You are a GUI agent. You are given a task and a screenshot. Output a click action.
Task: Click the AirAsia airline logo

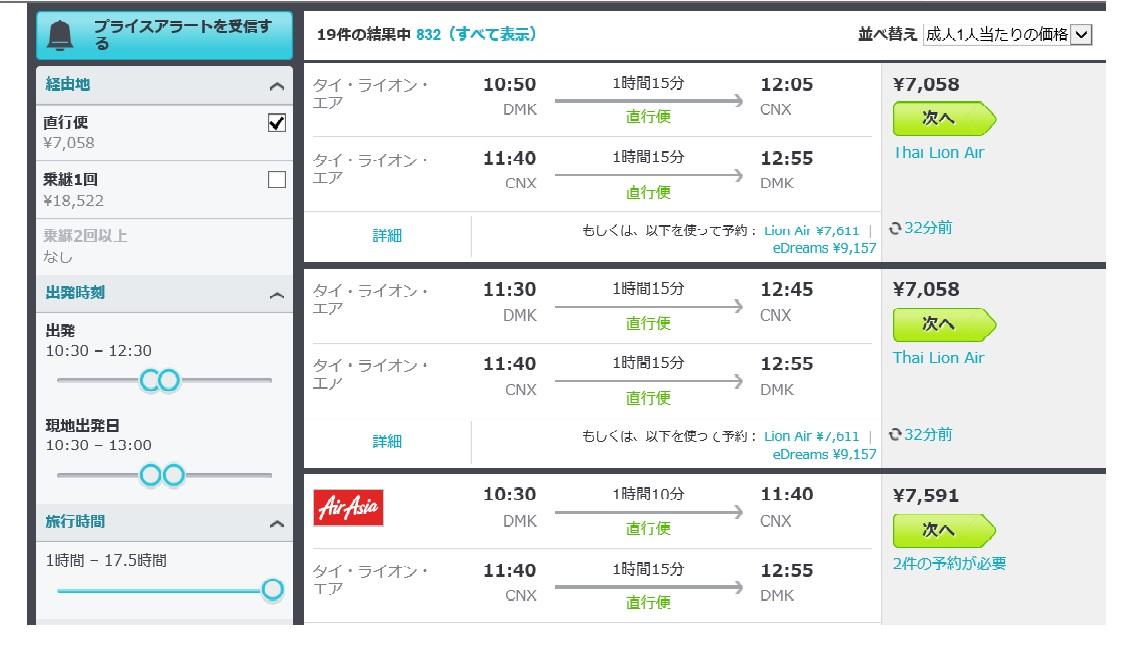click(x=348, y=508)
